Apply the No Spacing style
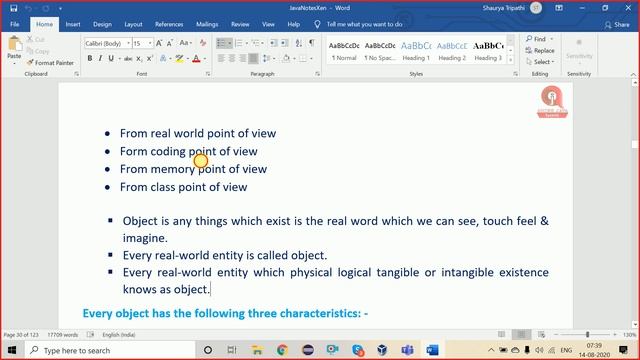640x360 pixels. point(380,51)
